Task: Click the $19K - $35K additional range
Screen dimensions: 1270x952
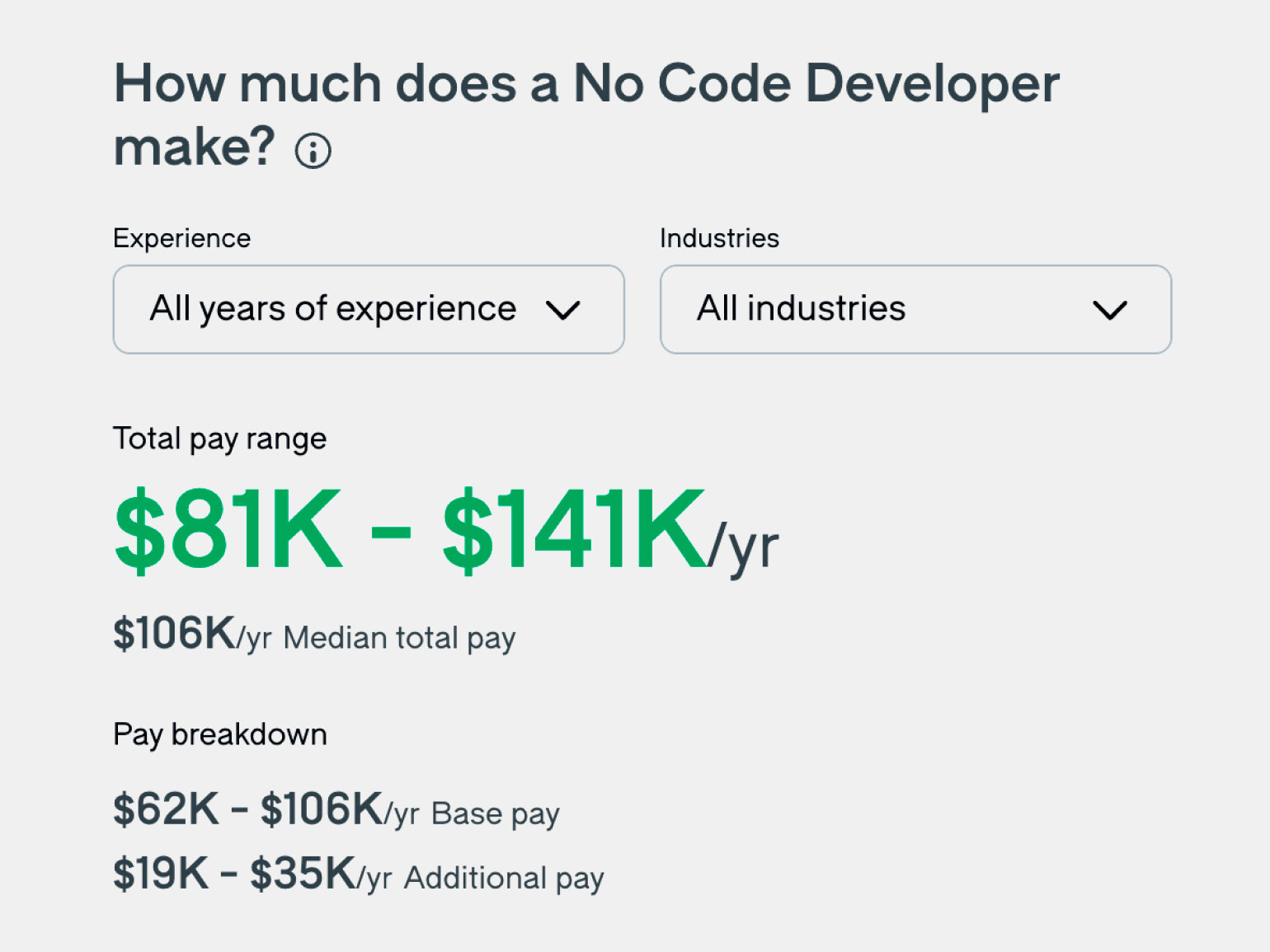Action: [234, 874]
